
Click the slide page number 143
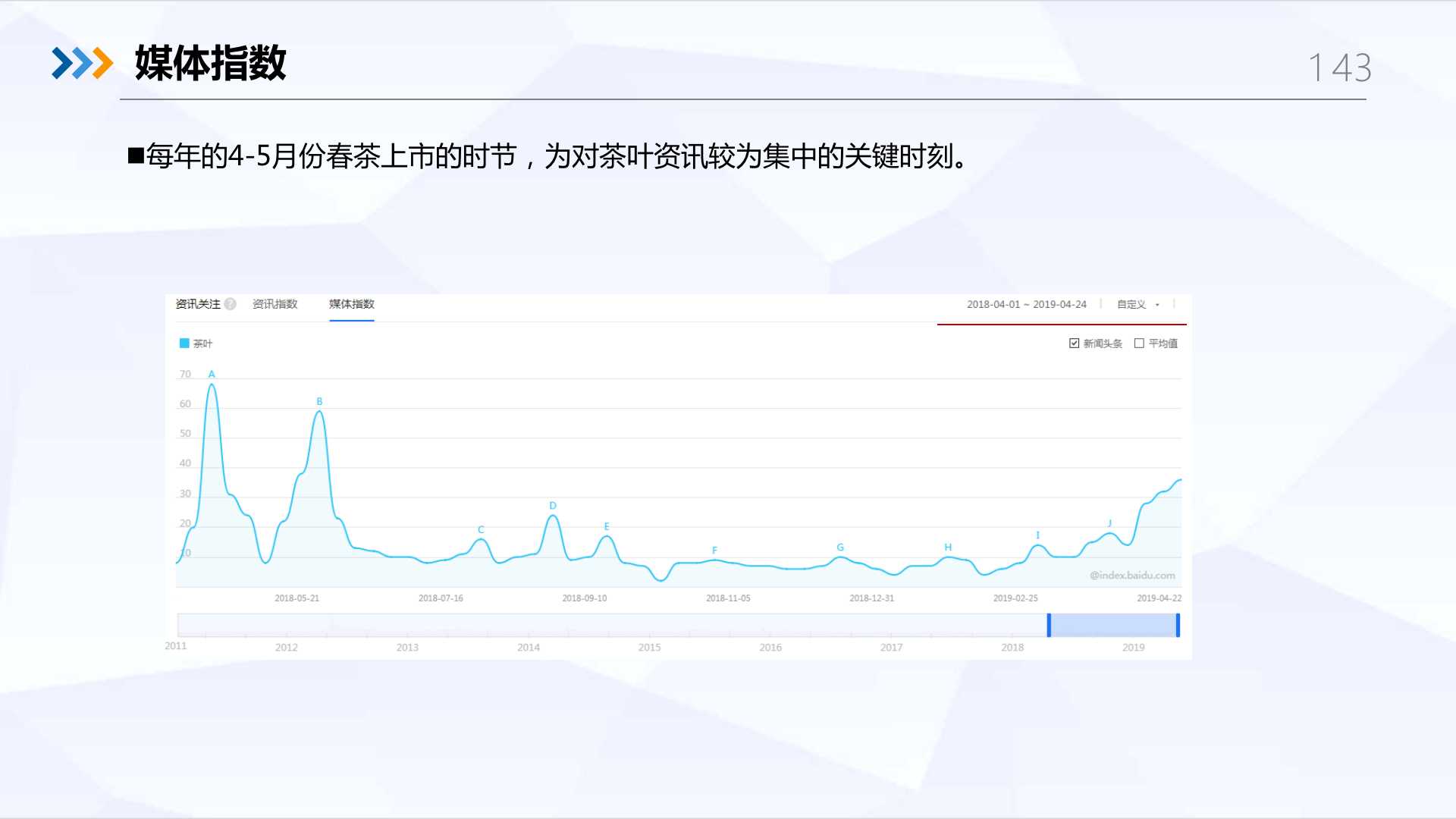1340,67
